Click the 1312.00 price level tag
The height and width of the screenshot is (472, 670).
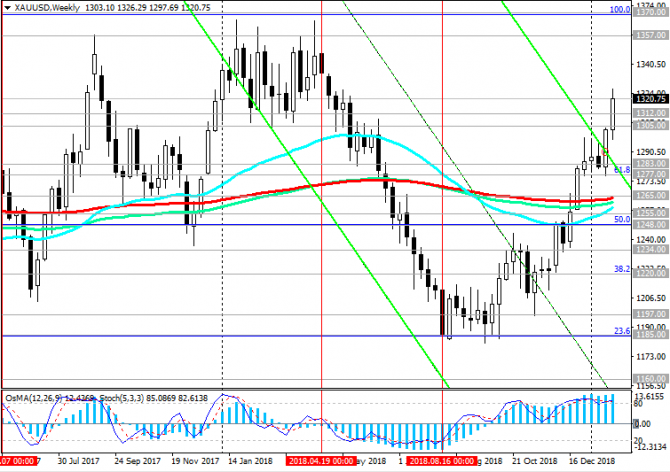click(650, 113)
